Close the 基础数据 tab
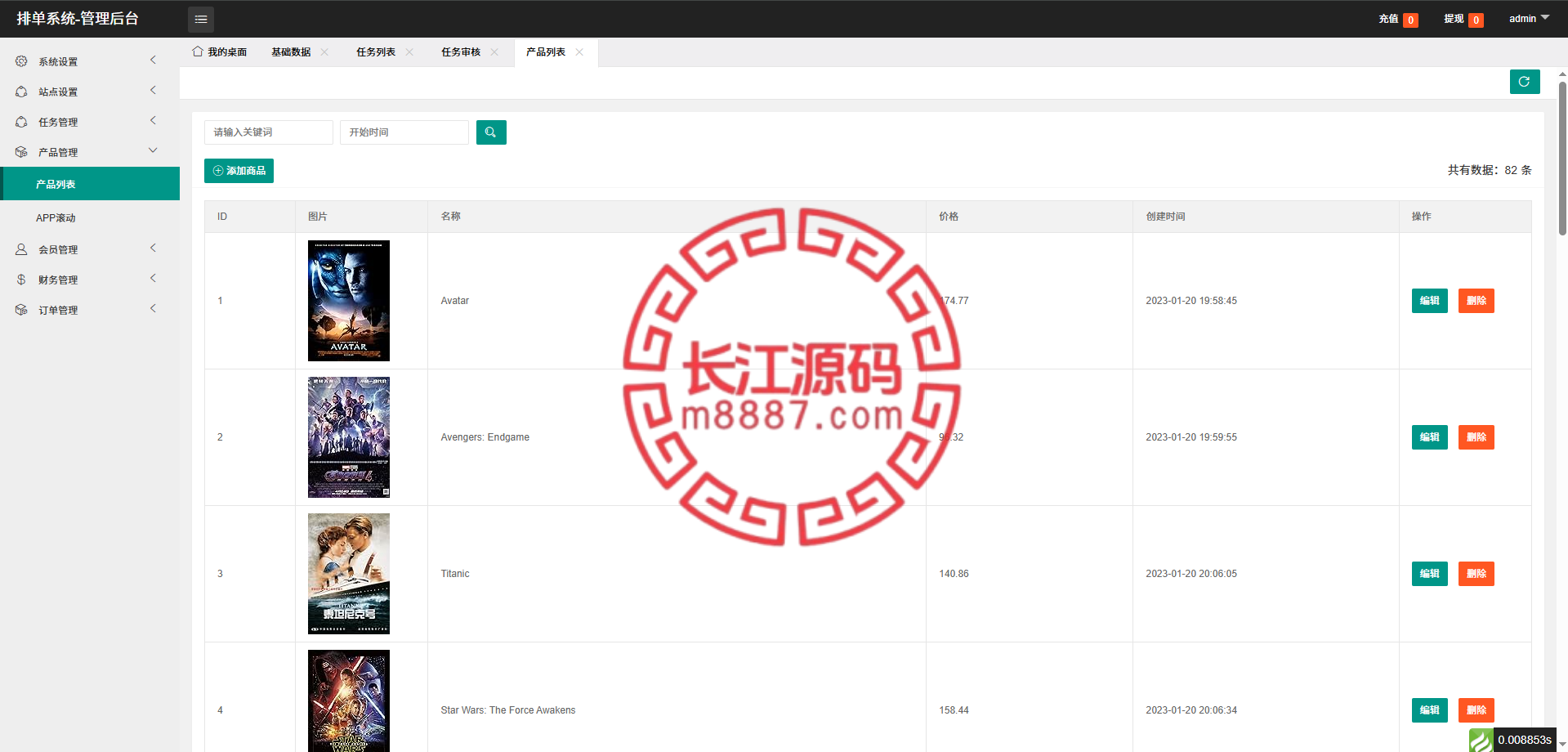Screen dimensions: 1568x752 [x=324, y=52]
